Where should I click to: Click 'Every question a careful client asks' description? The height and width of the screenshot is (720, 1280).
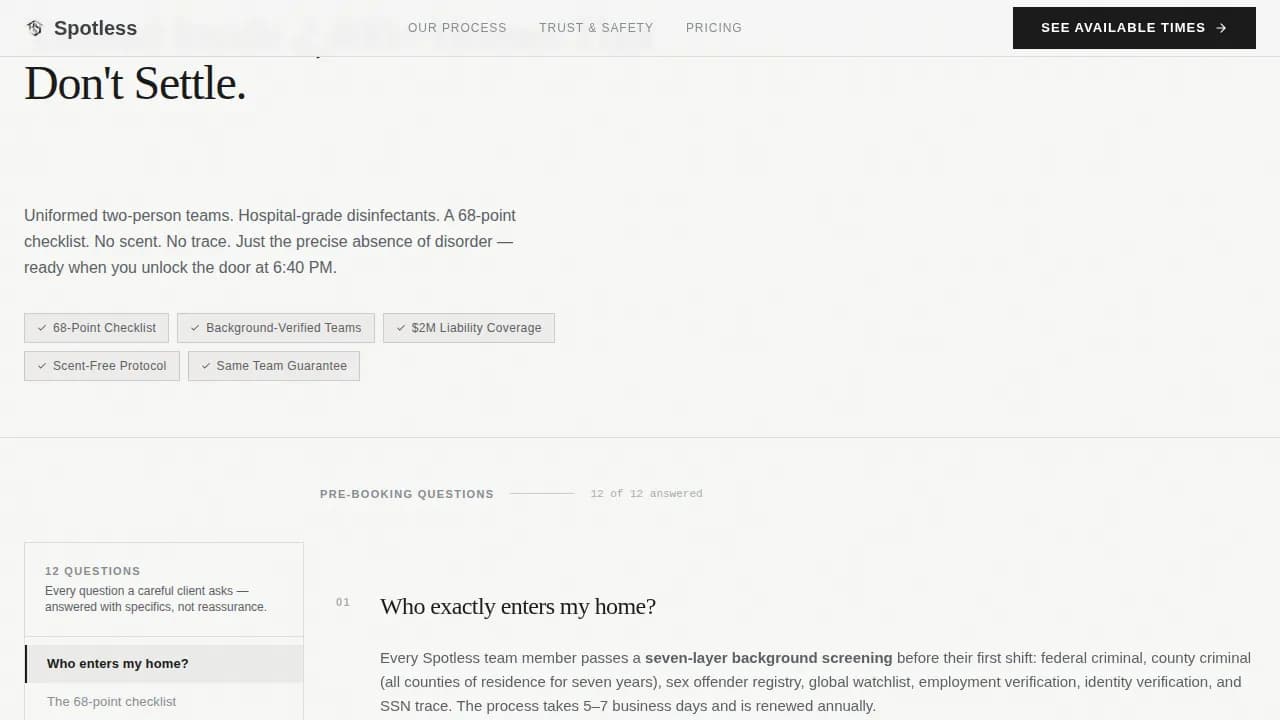[x=156, y=599]
